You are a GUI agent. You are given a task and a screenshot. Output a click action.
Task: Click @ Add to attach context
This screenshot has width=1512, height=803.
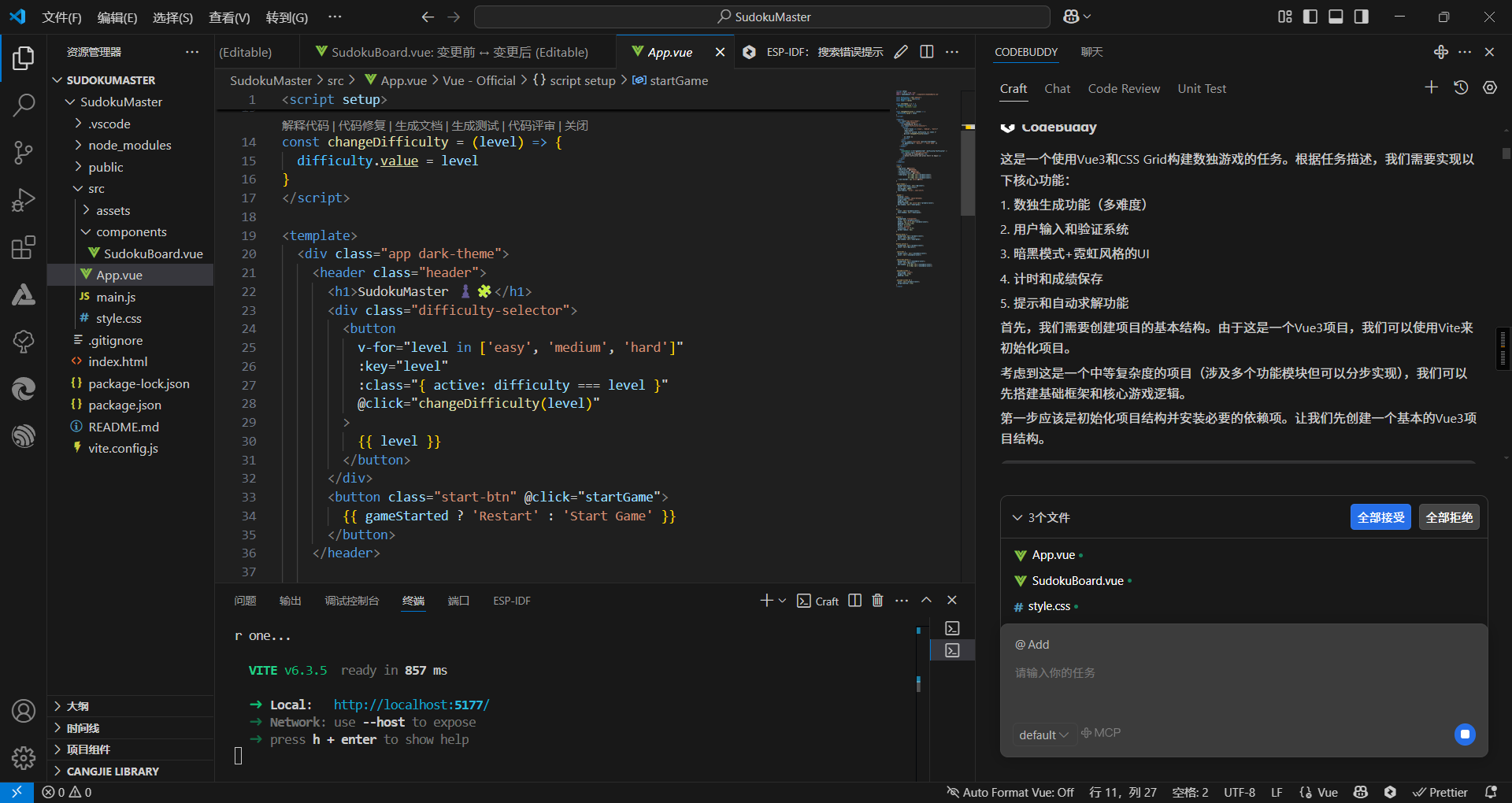(1032, 645)
